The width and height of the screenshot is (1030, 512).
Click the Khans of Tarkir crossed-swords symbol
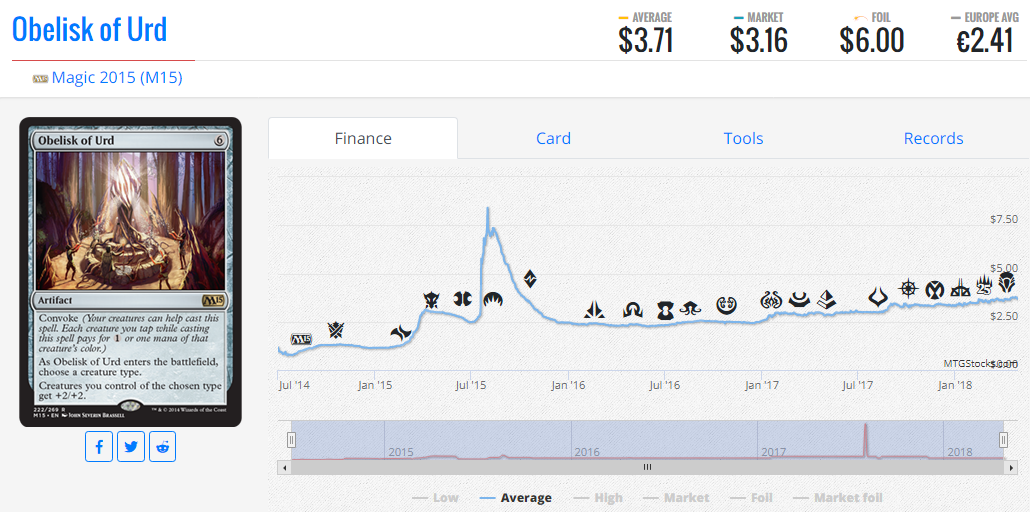(336, 330)
